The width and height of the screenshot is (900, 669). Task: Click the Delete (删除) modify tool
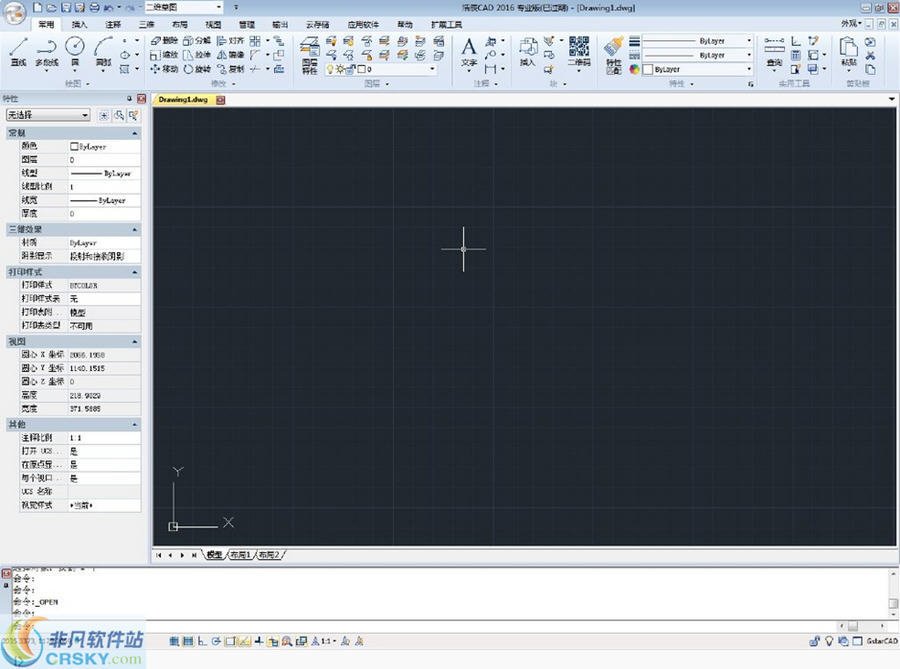[x=164, y=41]
